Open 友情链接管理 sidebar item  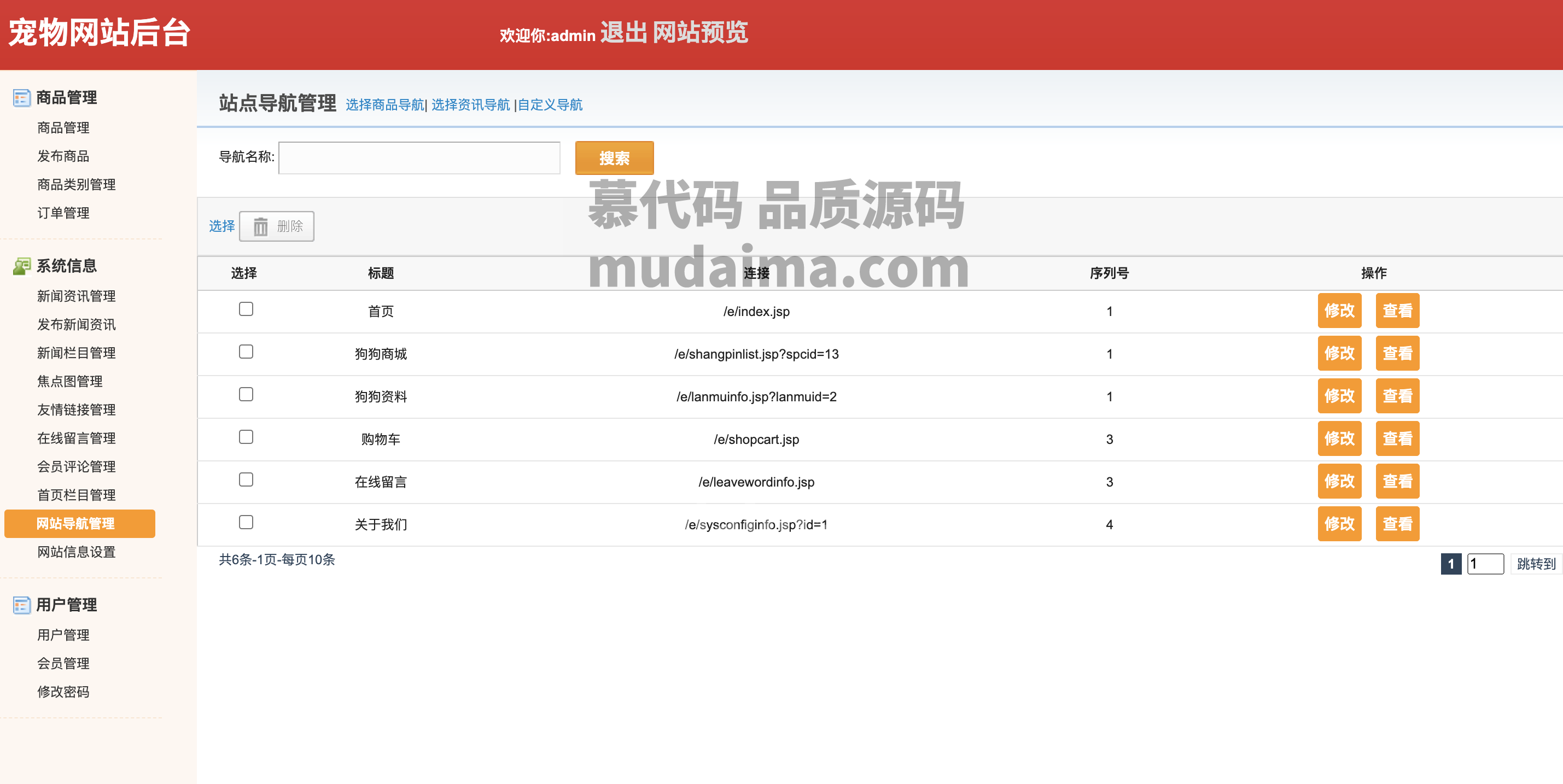pyautogui.click(x=77, y=410)
